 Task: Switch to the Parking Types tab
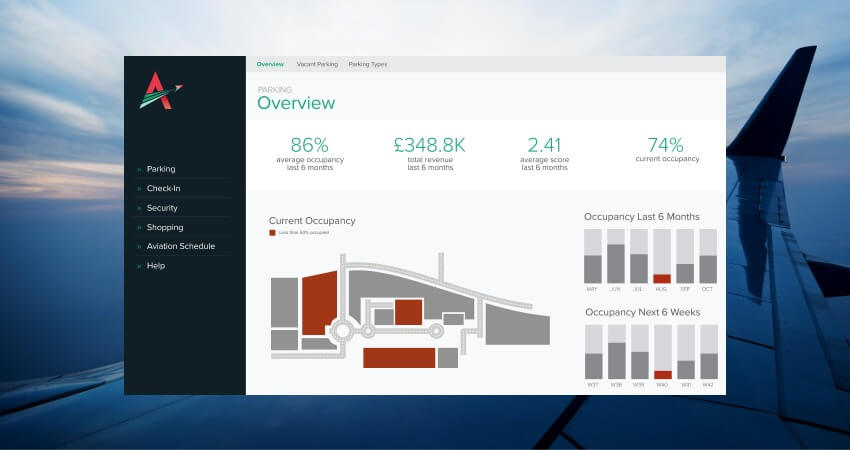pos(368,64)
